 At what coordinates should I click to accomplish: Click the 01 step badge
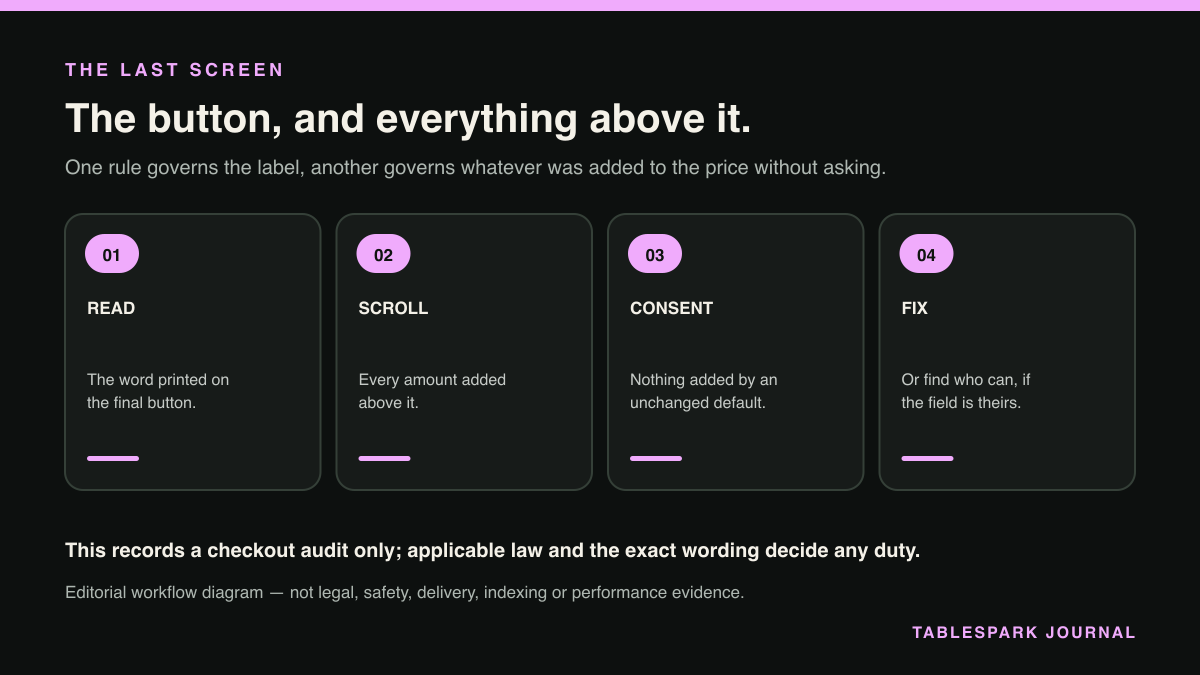click(112, 254)
